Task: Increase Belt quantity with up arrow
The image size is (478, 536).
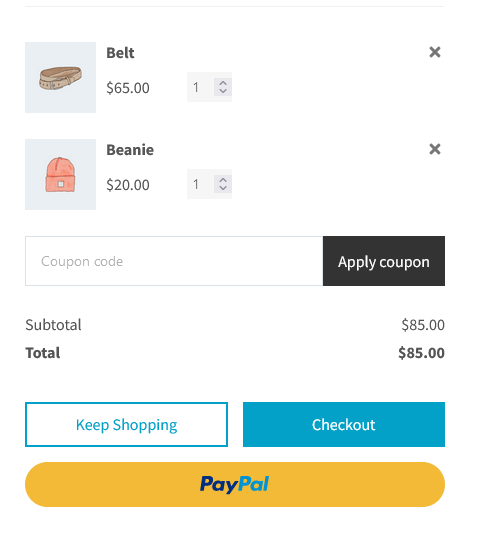Action: (x=223, y=83)
